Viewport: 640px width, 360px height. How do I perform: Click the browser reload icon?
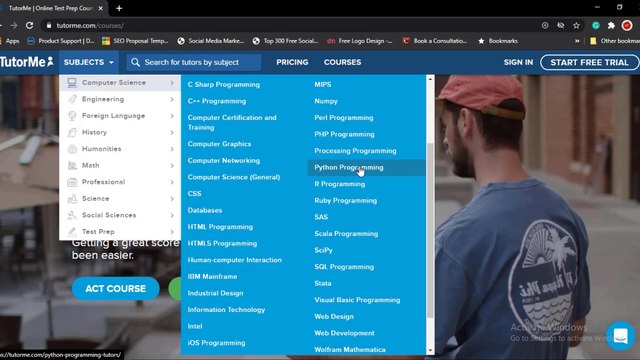[29, 25]
